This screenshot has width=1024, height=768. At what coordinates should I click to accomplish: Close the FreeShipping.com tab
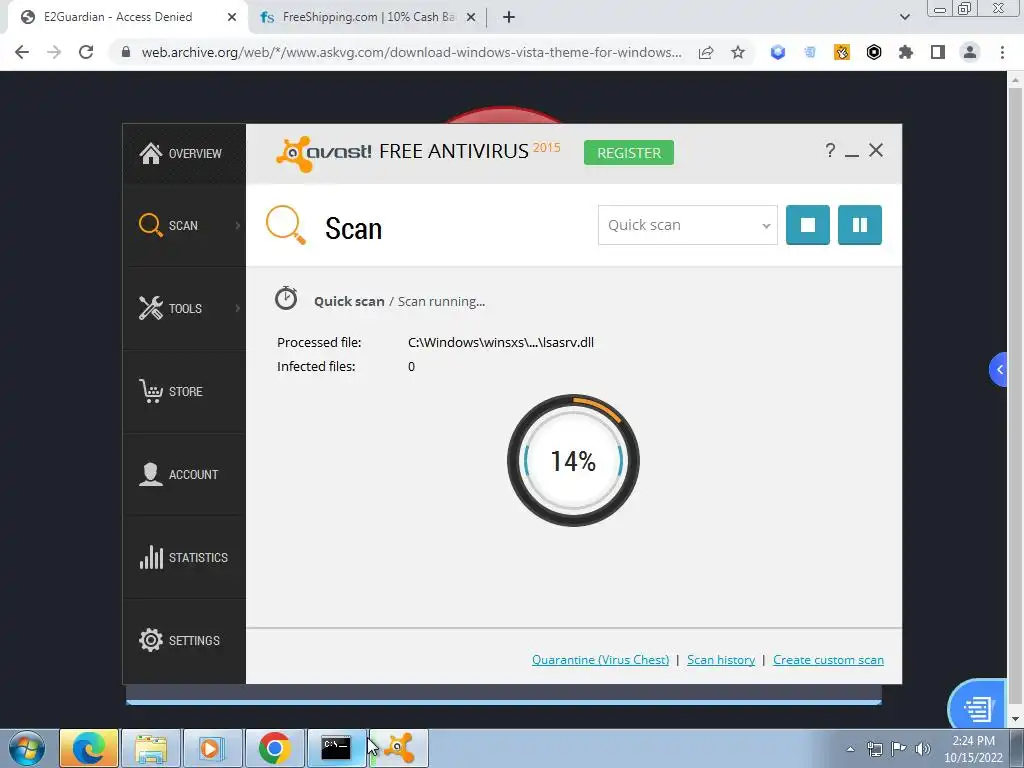tap(471, 18)
